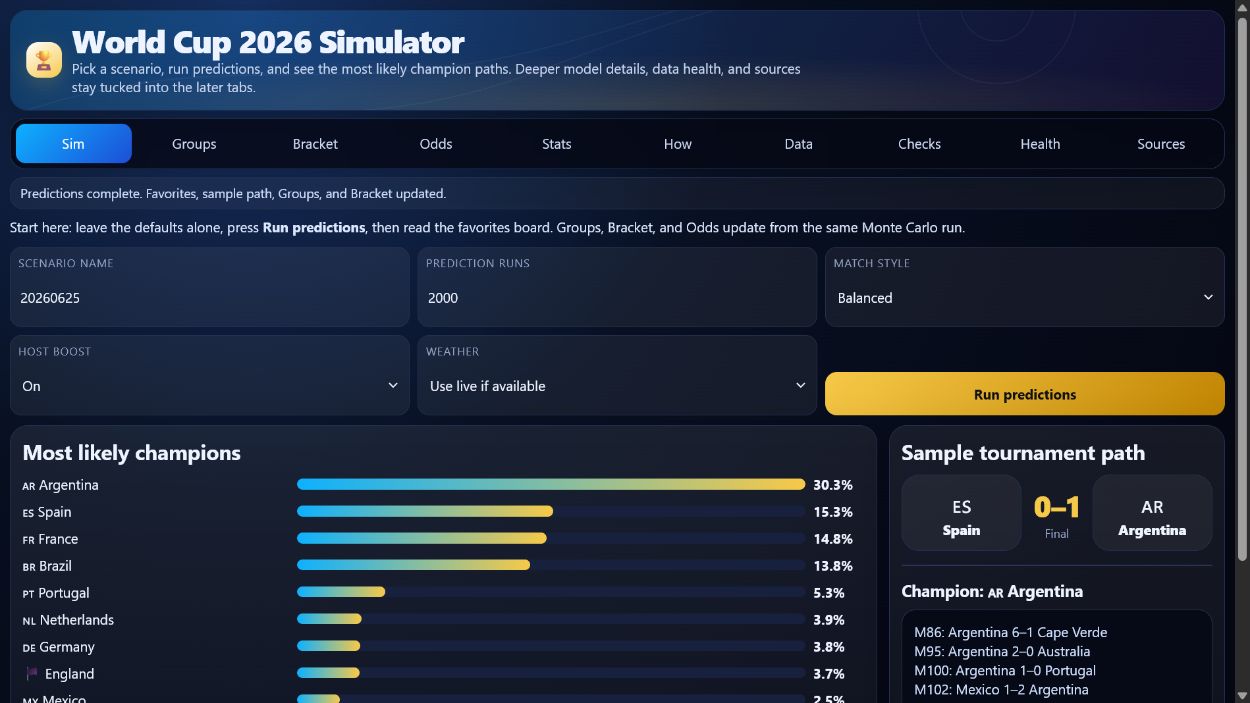
Task: Select France in champions list
Action: coord(50,539)
